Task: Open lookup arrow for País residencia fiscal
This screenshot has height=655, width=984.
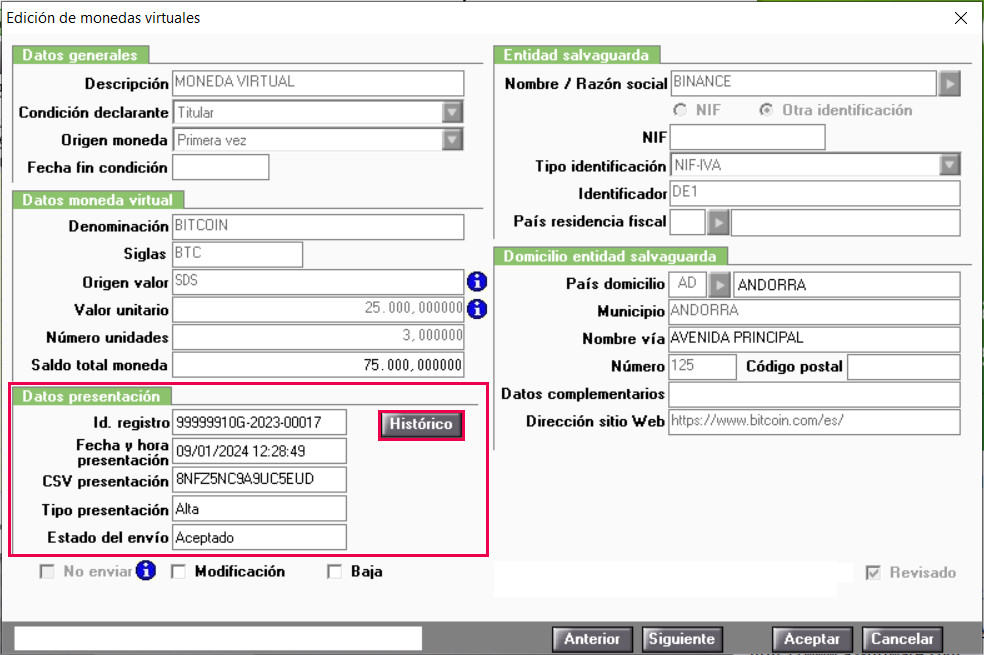Action: click(x=719, y=222)
